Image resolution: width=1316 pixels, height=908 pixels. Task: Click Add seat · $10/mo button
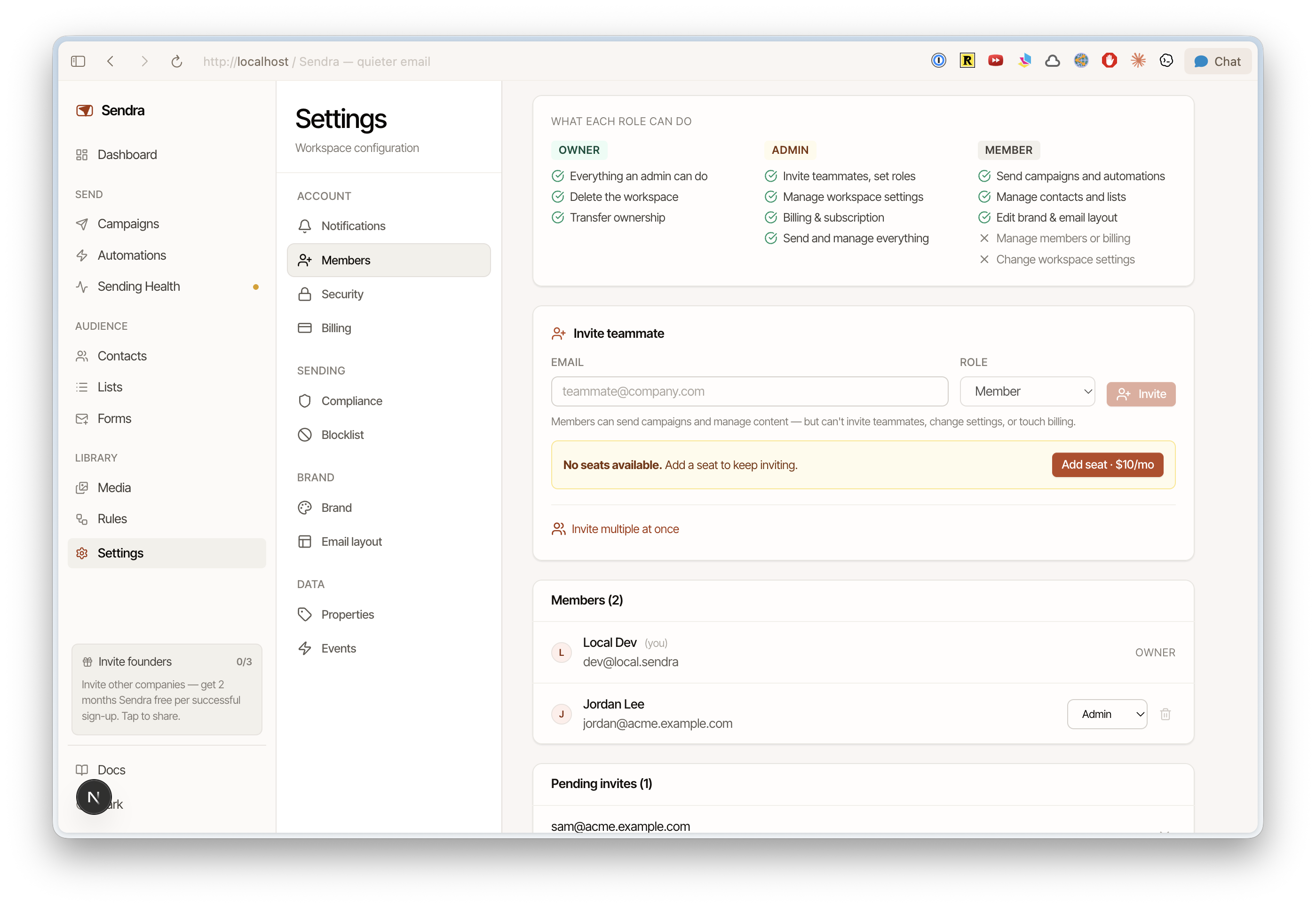[x=1107, y=465]
